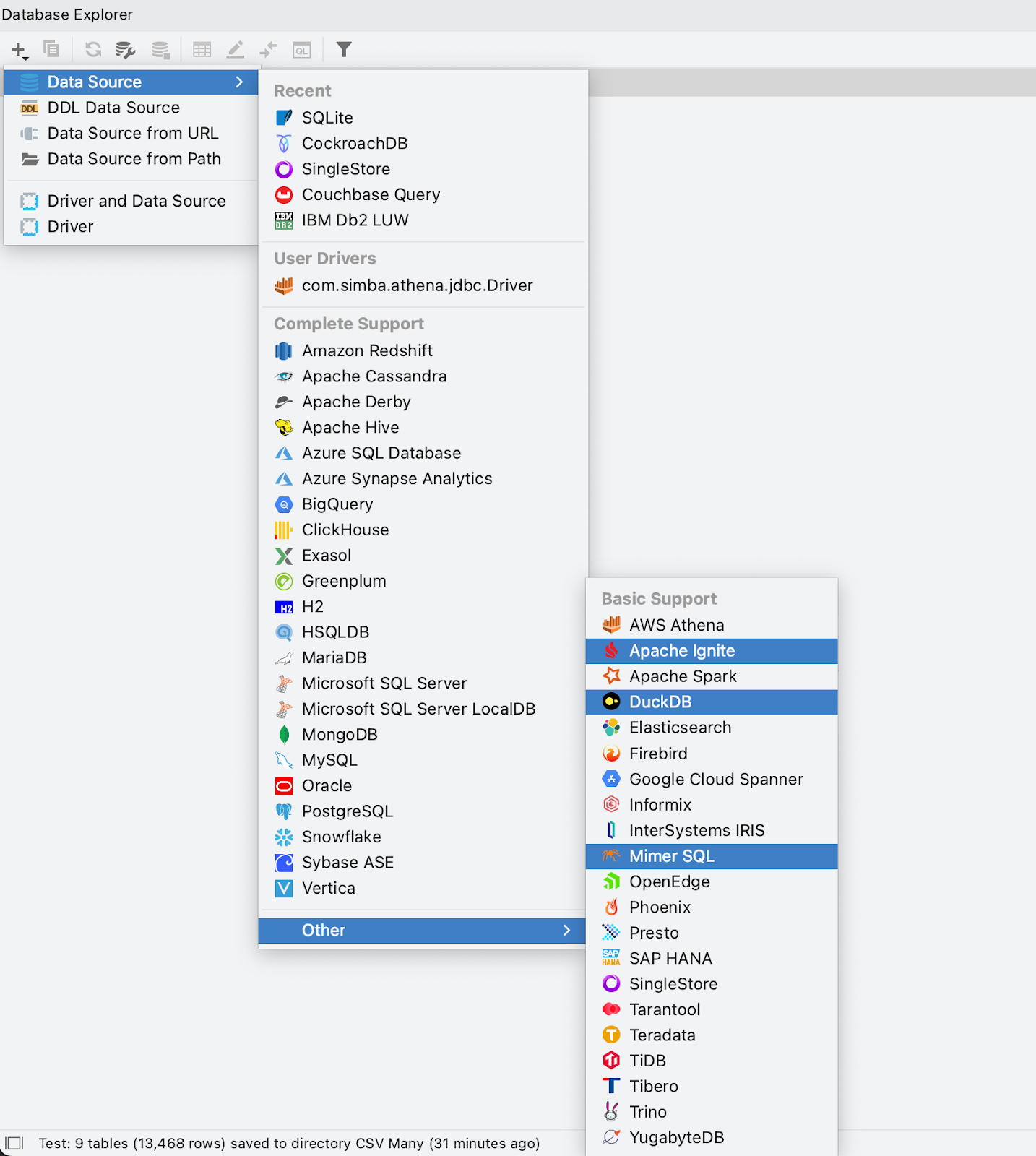Image resolution: width=1036 pixels, height=1156 pixels.
Task: Select Apache Ignite data source
Action: [712, 651]
